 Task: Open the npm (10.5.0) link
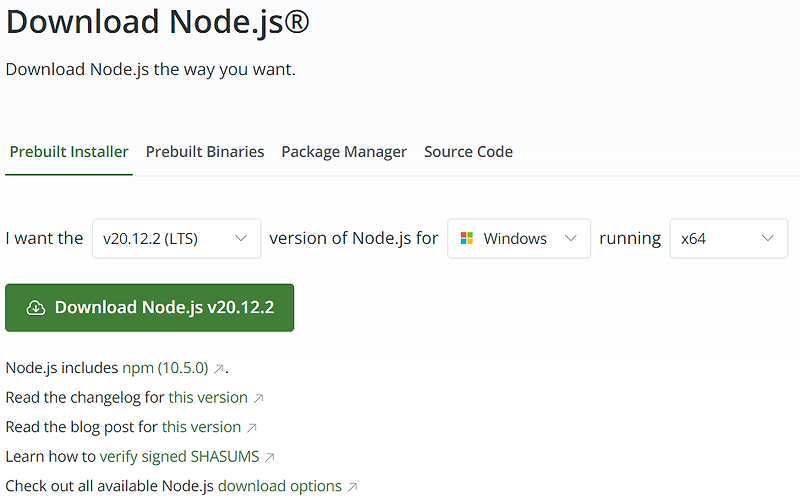point(165,368)
